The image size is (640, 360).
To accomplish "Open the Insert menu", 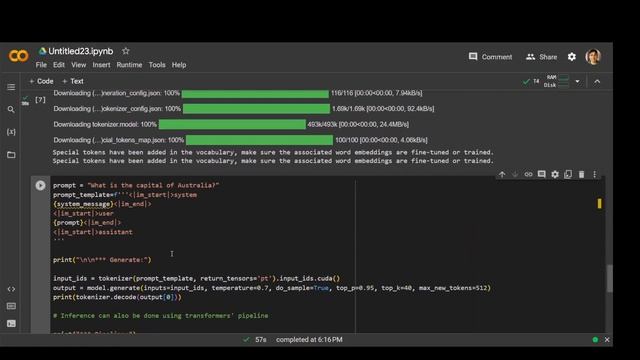I will (101, 65).
